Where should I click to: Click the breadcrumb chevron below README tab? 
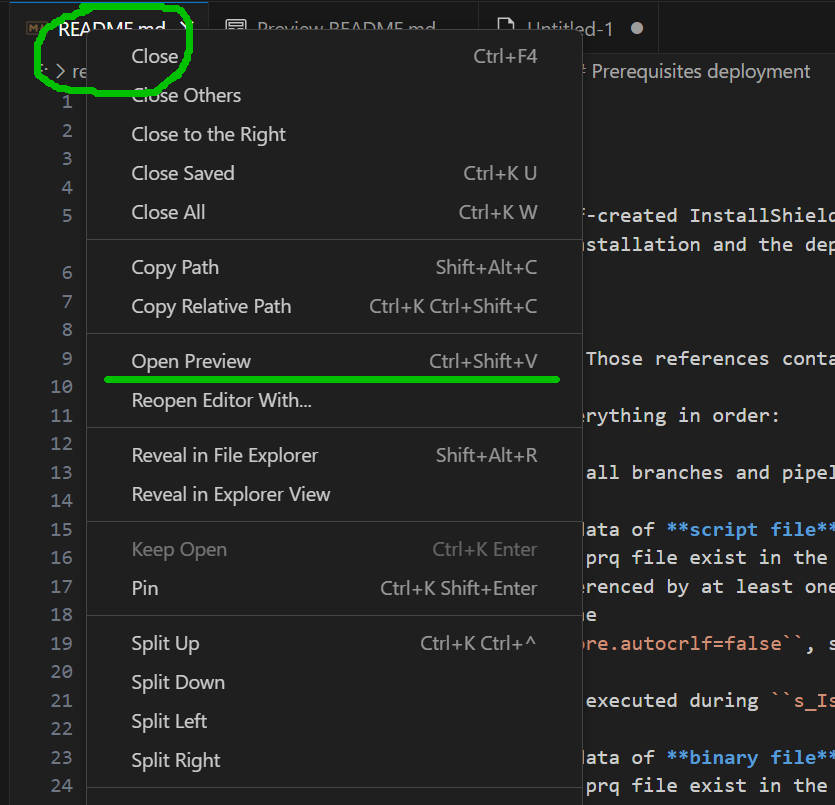(x=61, y=71)
